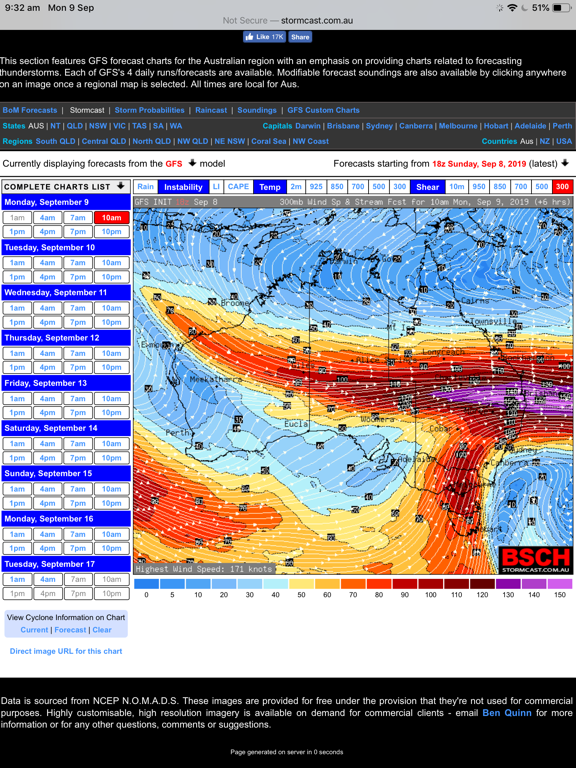Image resolution: width=576 pixels, height=768 pixels.
Task: Select Tuesday September 10 4am forecast
Action: pyautogui.click(x=48, y=263)
